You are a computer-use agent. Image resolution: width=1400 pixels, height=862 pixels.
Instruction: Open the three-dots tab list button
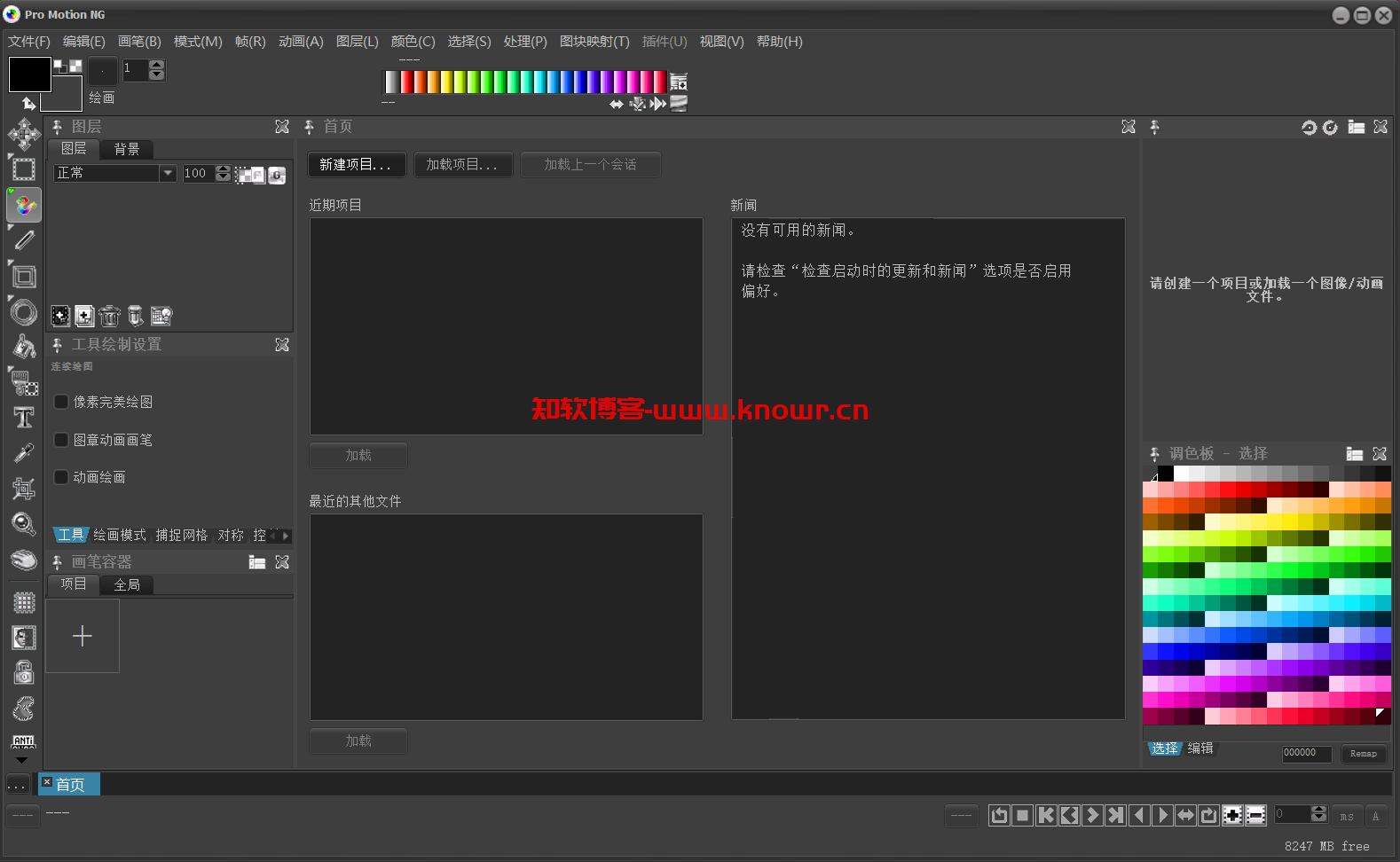(18, 784)
